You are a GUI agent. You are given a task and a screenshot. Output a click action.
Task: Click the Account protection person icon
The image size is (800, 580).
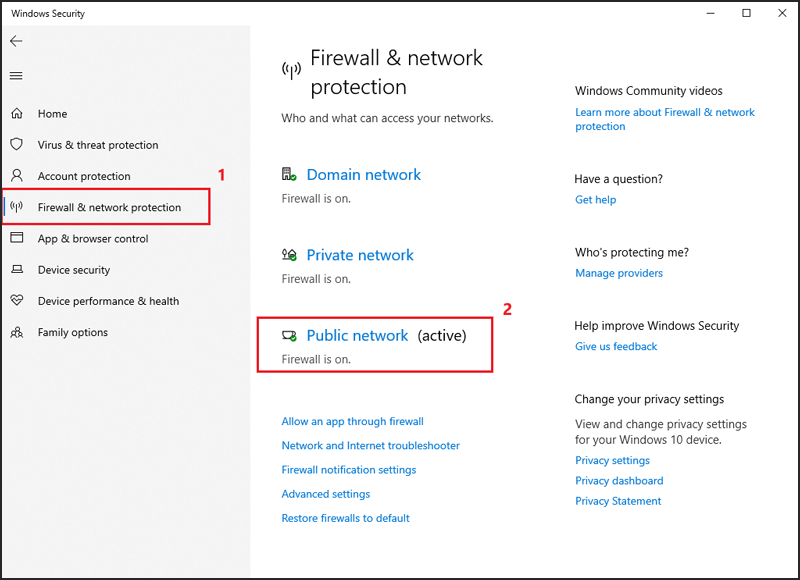click(17, 175)
